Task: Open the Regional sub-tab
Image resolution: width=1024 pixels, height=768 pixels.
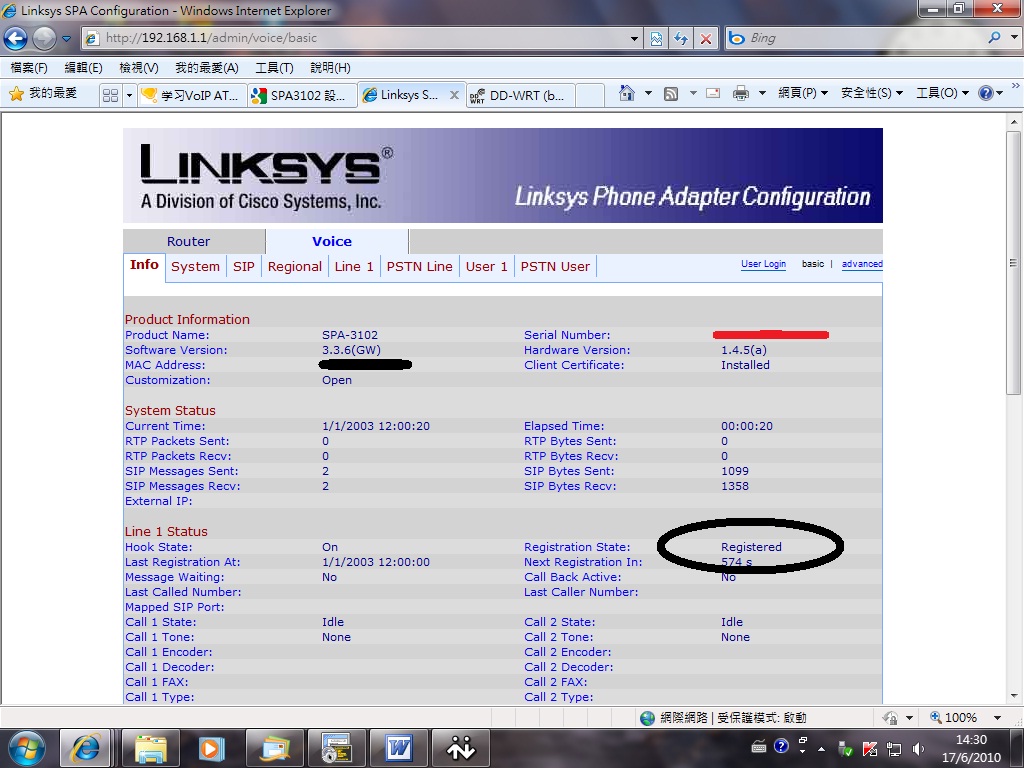Action: tap(295, 266)
